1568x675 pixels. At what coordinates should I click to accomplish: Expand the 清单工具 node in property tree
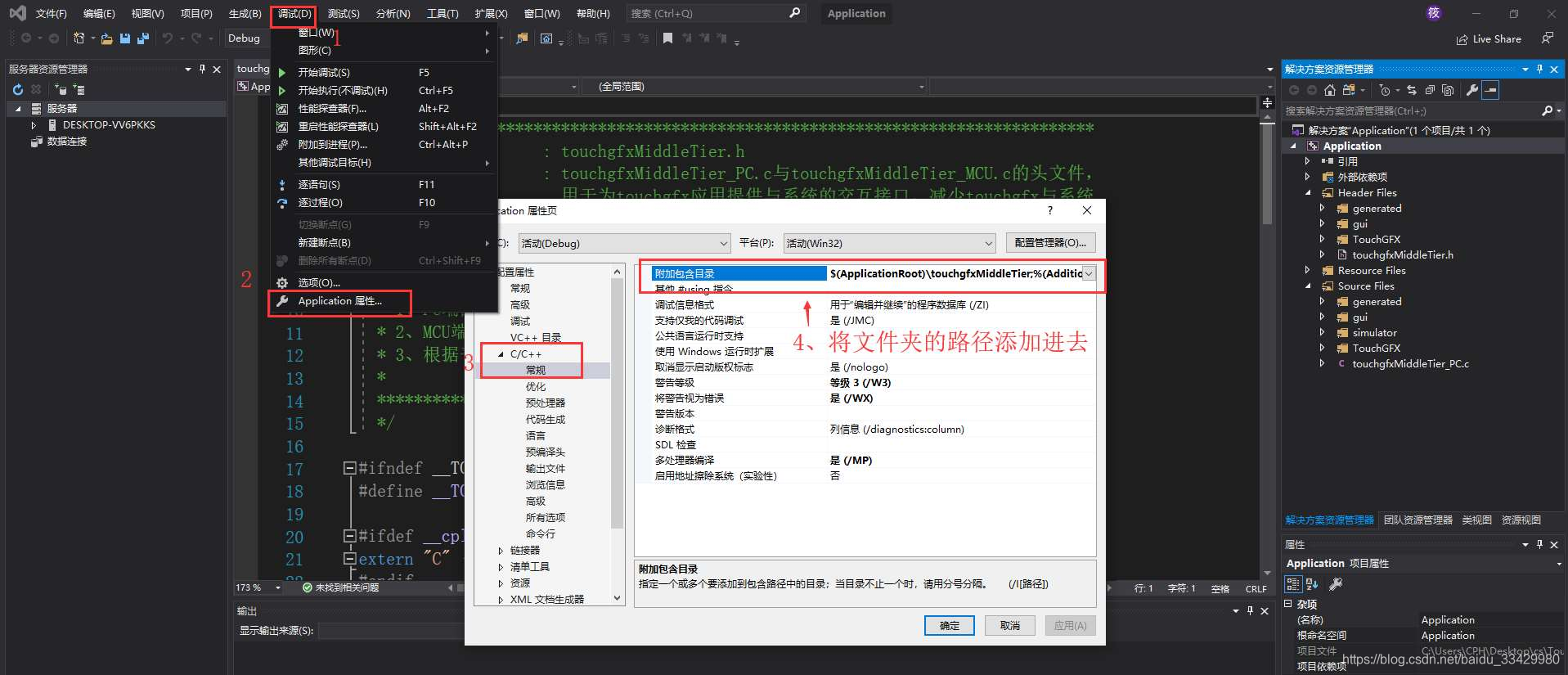pyautogui.click(x=501, y=567)
